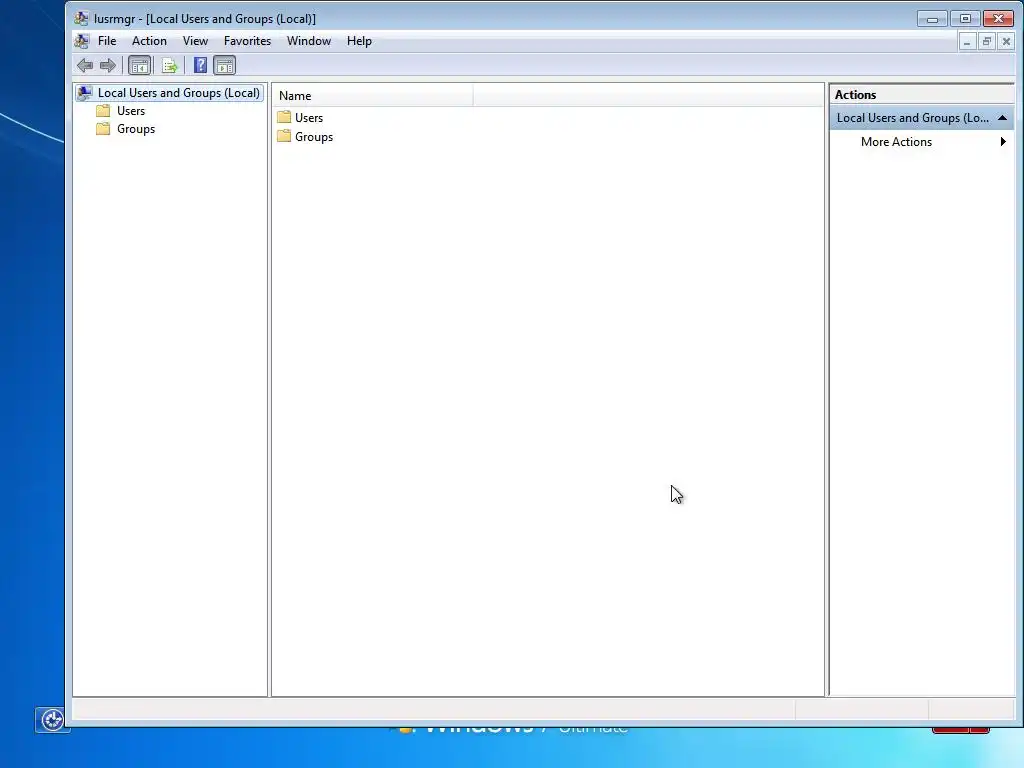The width and height of the screenshot is (1024, 768).
Task: Click Users entry in center list
Action: click(309, 118)
